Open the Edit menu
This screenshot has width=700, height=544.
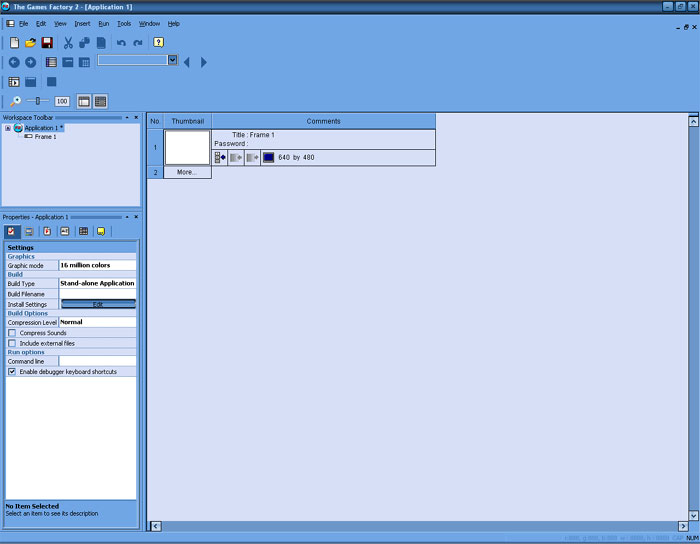pos(41,24)
